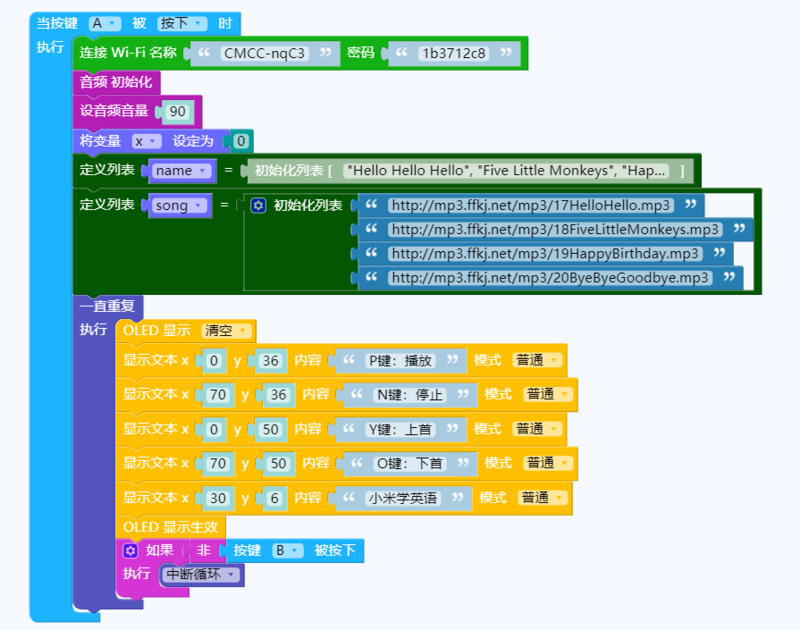Edit the 20ByeByeGoodbye.mp3 URL text
The height and width of the screenshot is (630, 800).
tap(549, 278)
